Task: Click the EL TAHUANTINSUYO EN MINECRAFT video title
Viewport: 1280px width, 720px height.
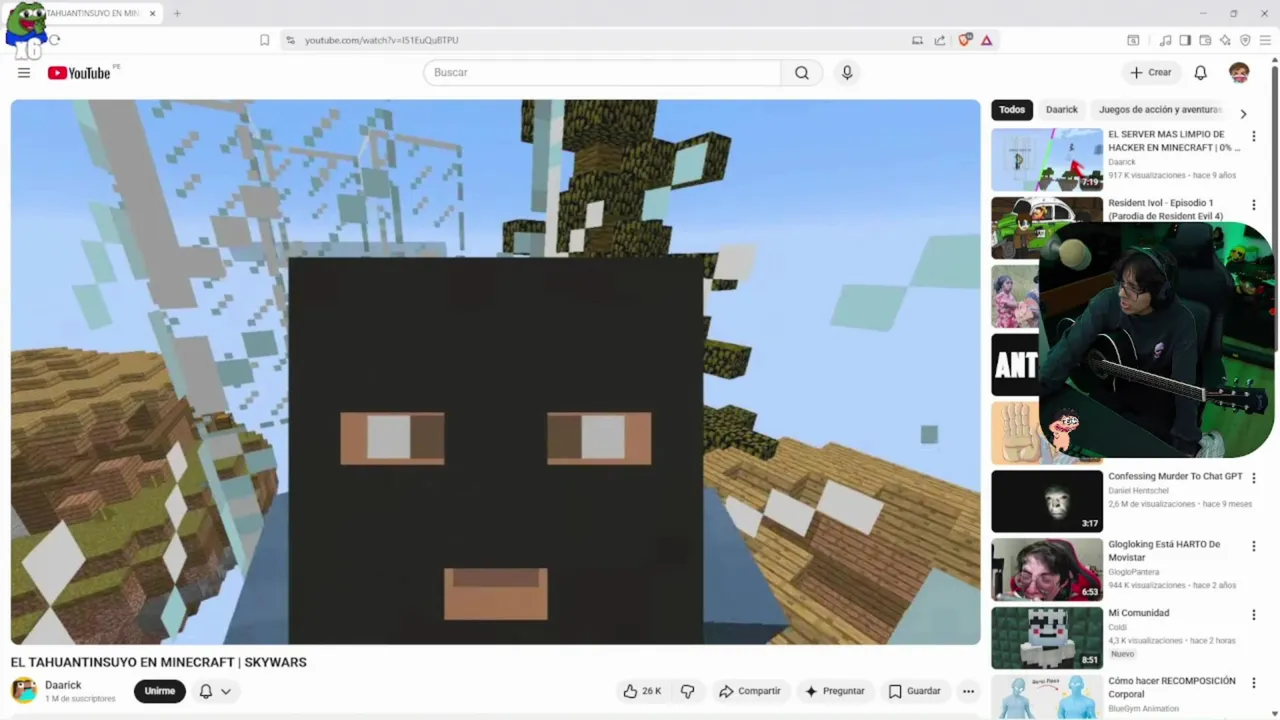Action: click(x=158, y=662)
